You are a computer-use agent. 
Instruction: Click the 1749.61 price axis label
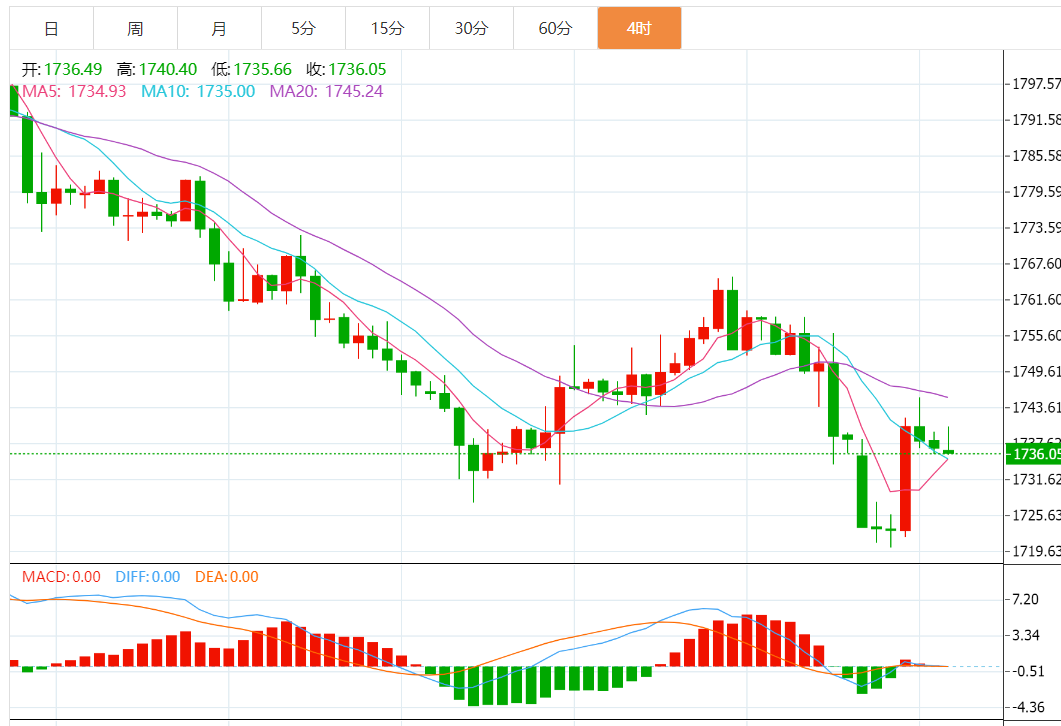coord(1036,371)
